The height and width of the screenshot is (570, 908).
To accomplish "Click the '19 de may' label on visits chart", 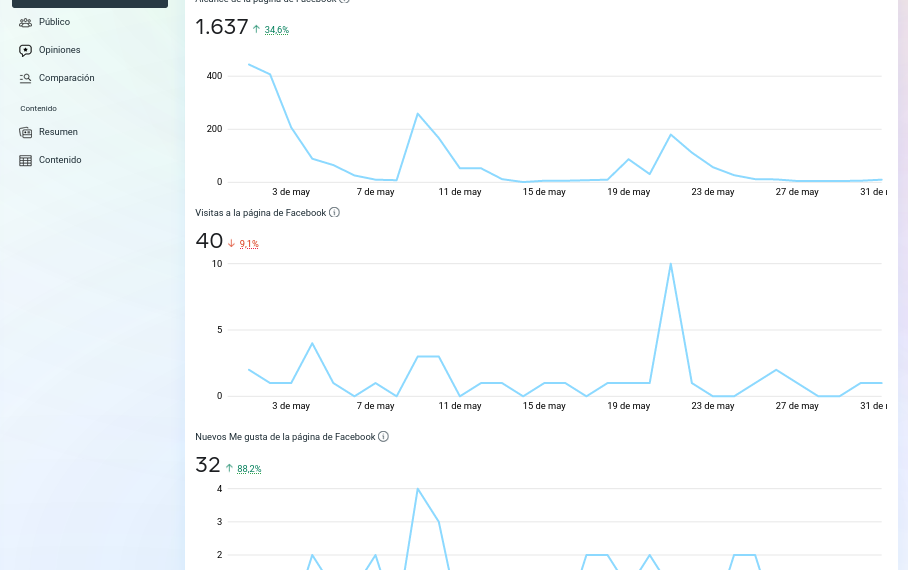I will [x=628, y=406].
